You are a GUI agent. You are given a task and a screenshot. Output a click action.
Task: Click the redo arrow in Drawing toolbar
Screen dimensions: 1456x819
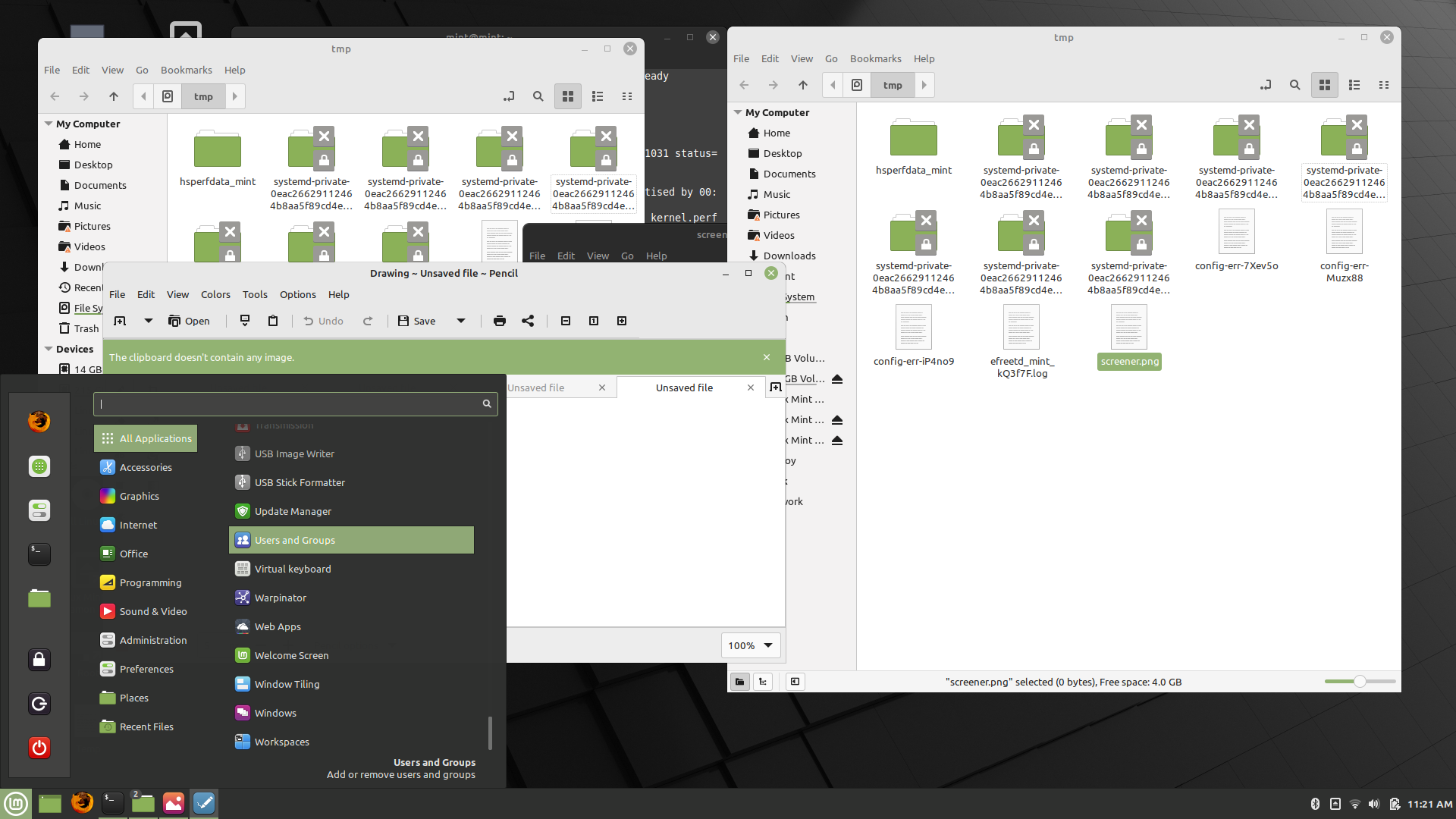tap(368, 321)
